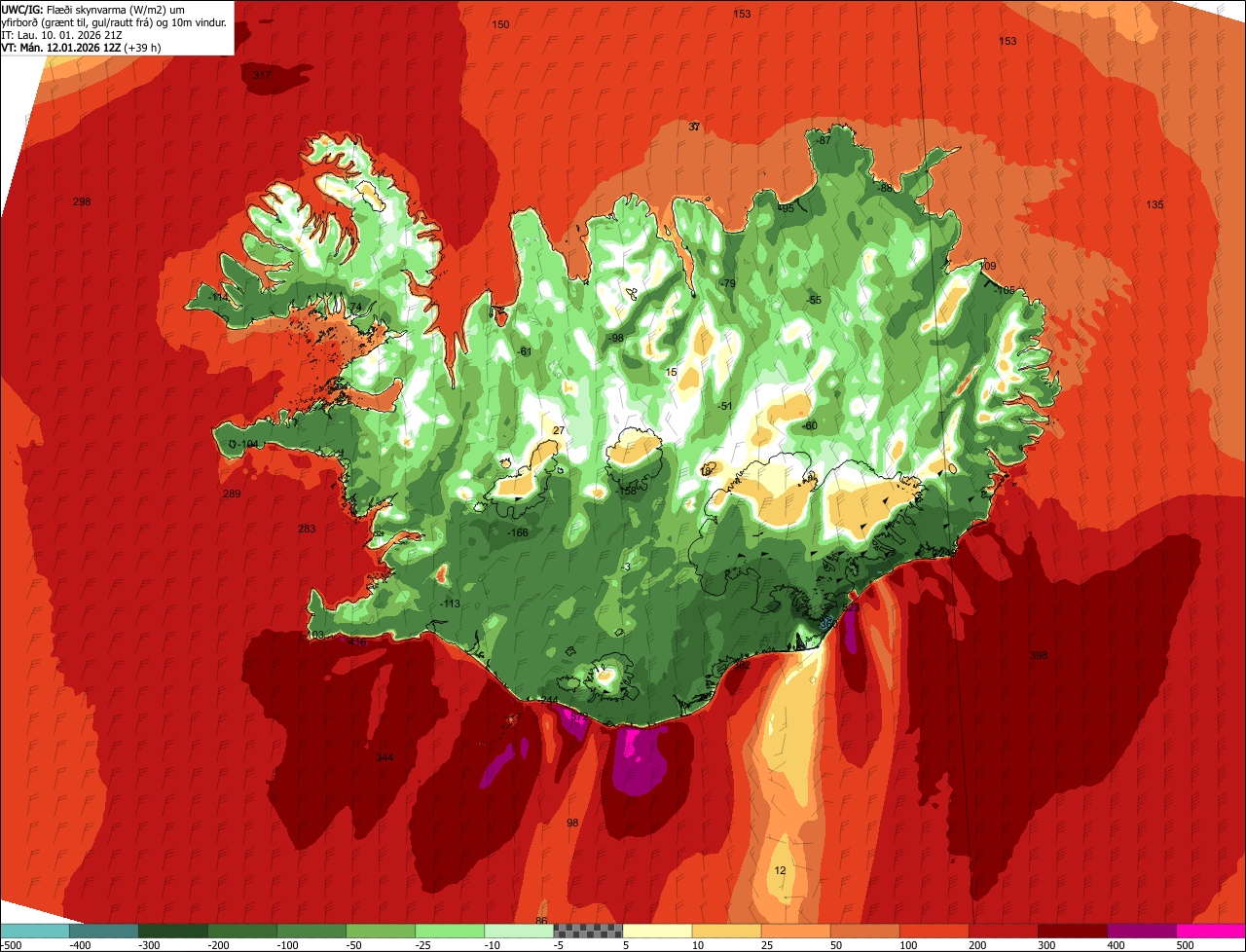1246x952 pixels.
Task: Click the legend swatch between -300 and -200
Action: pos(172,930)
